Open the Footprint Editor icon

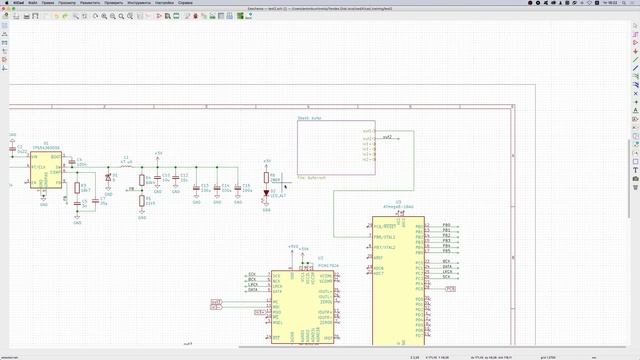[x=176, y=16]
